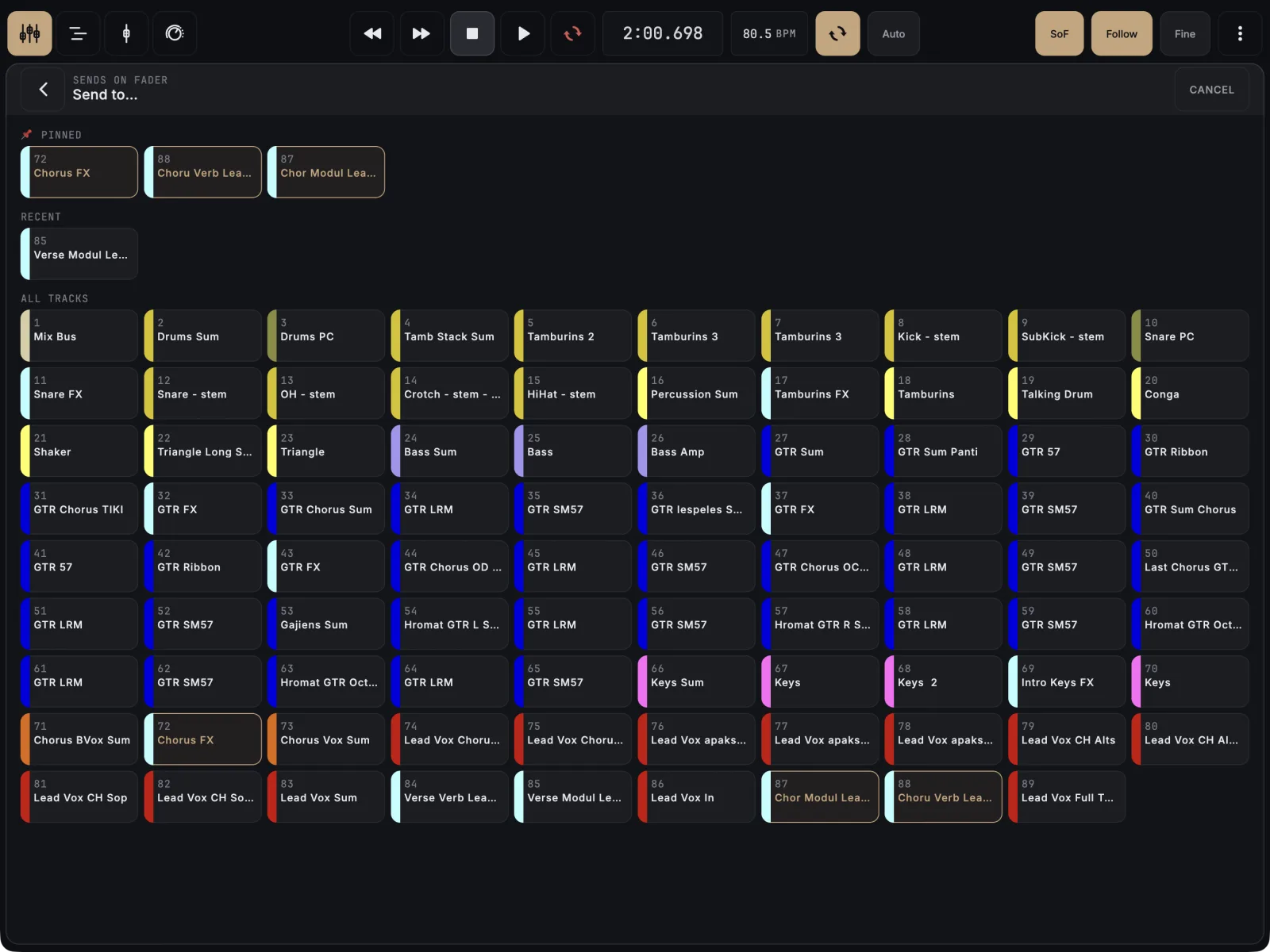This screenshot has width=1270, height=952.
Task: Select track 2 Drums Sum
Action: point(203,336)
